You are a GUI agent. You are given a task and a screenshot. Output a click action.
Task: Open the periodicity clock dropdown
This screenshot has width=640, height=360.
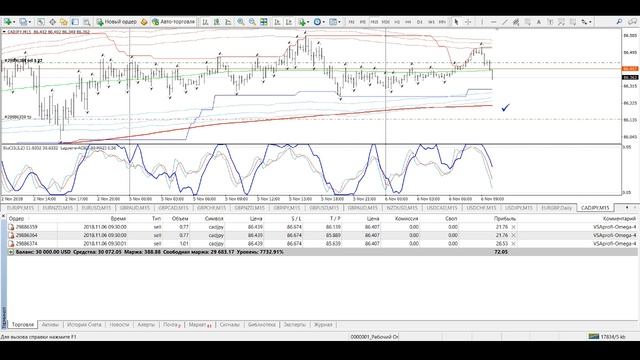(x=319, y=22)
